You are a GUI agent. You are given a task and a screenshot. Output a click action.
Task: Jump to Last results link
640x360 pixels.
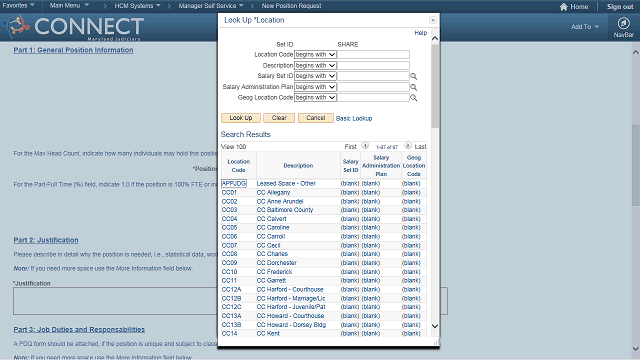click(420, 147)
